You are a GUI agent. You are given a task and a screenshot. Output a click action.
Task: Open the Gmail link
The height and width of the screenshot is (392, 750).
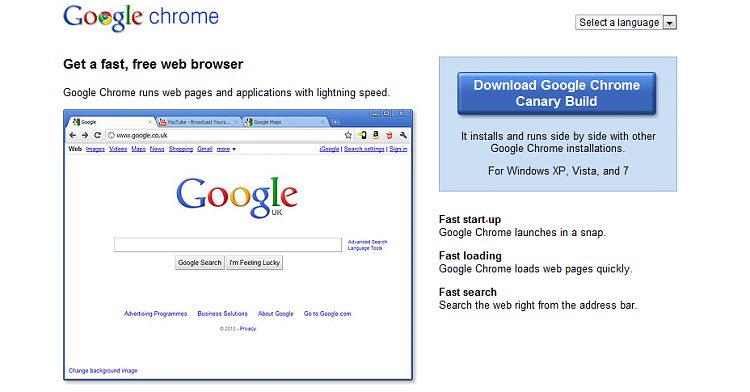click(205, 149)
